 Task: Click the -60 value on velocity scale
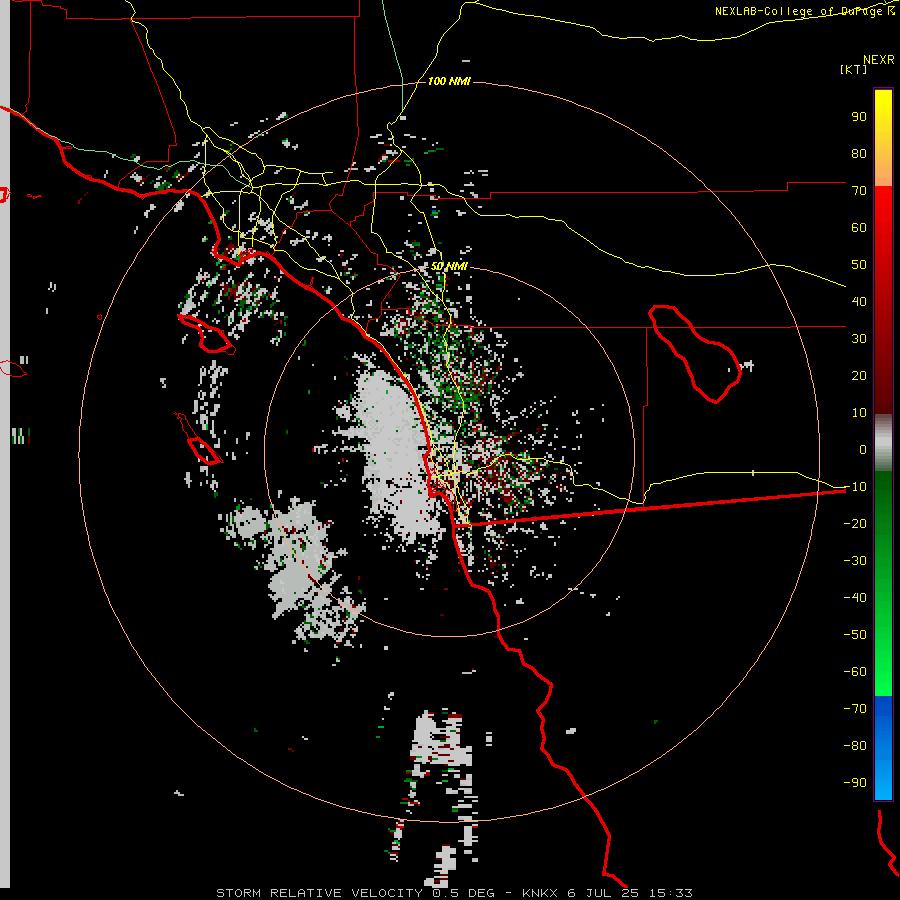[855, 672]
